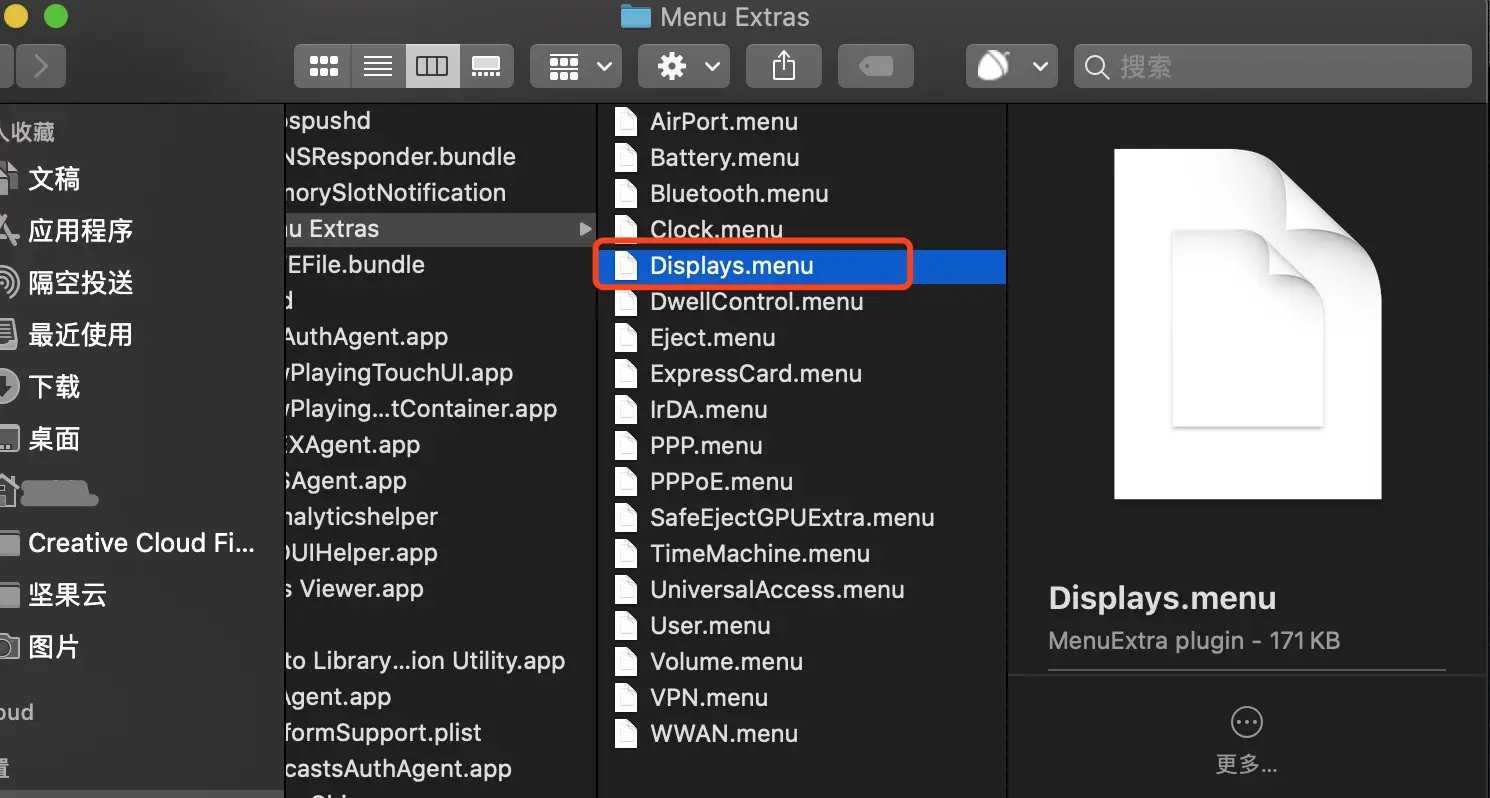Click the IrDA.menu file icon
Viewport: 1490px width, 798px height.
coord(626,410)
